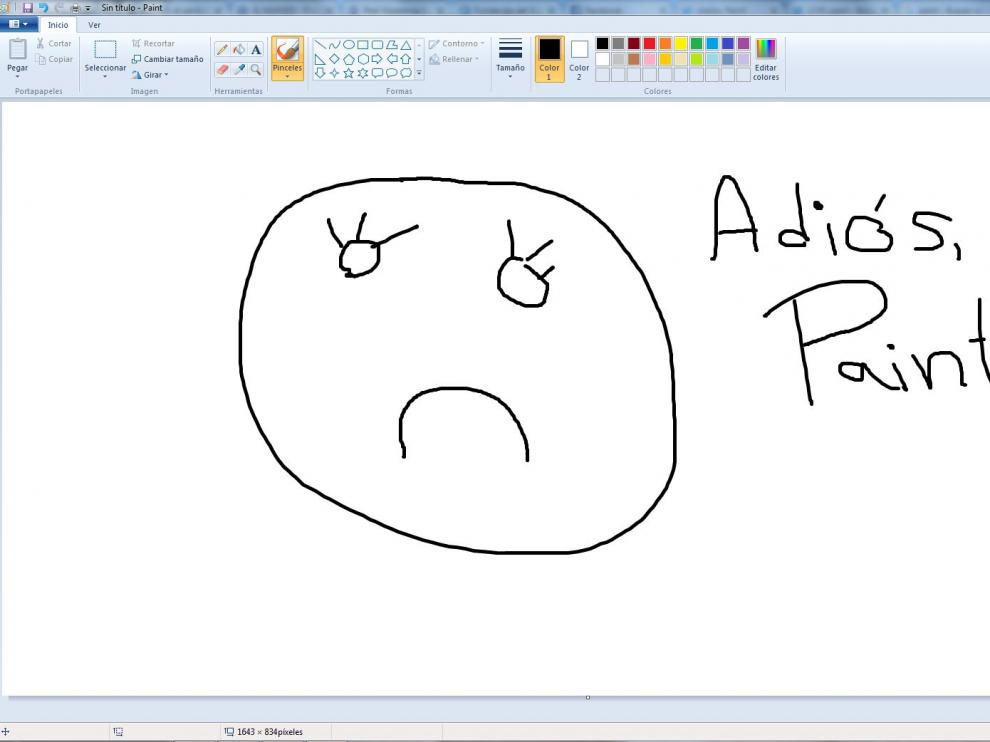Activate Color 1 foreground box
990x742 pixels.
549,59
